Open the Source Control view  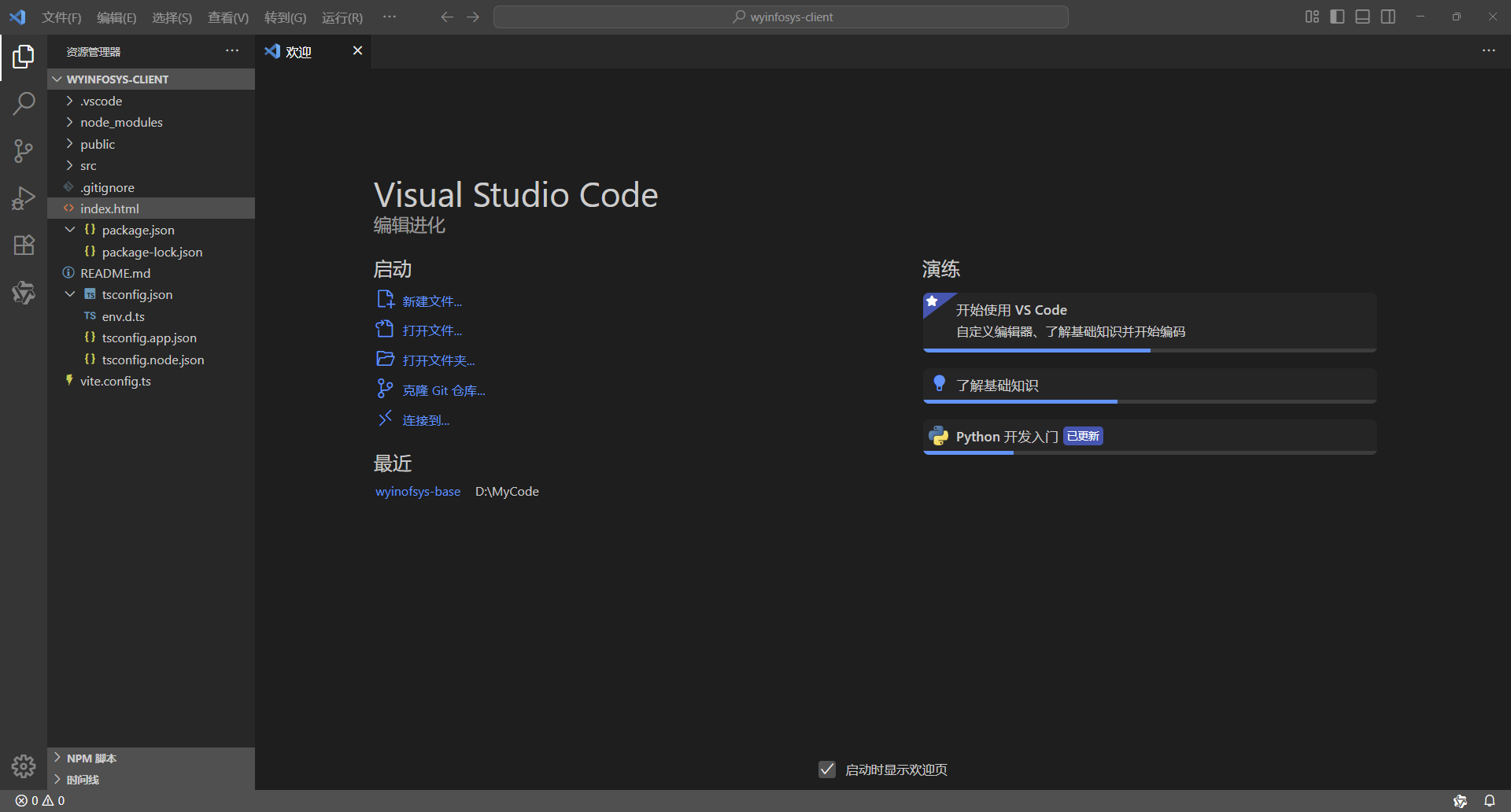24,150
